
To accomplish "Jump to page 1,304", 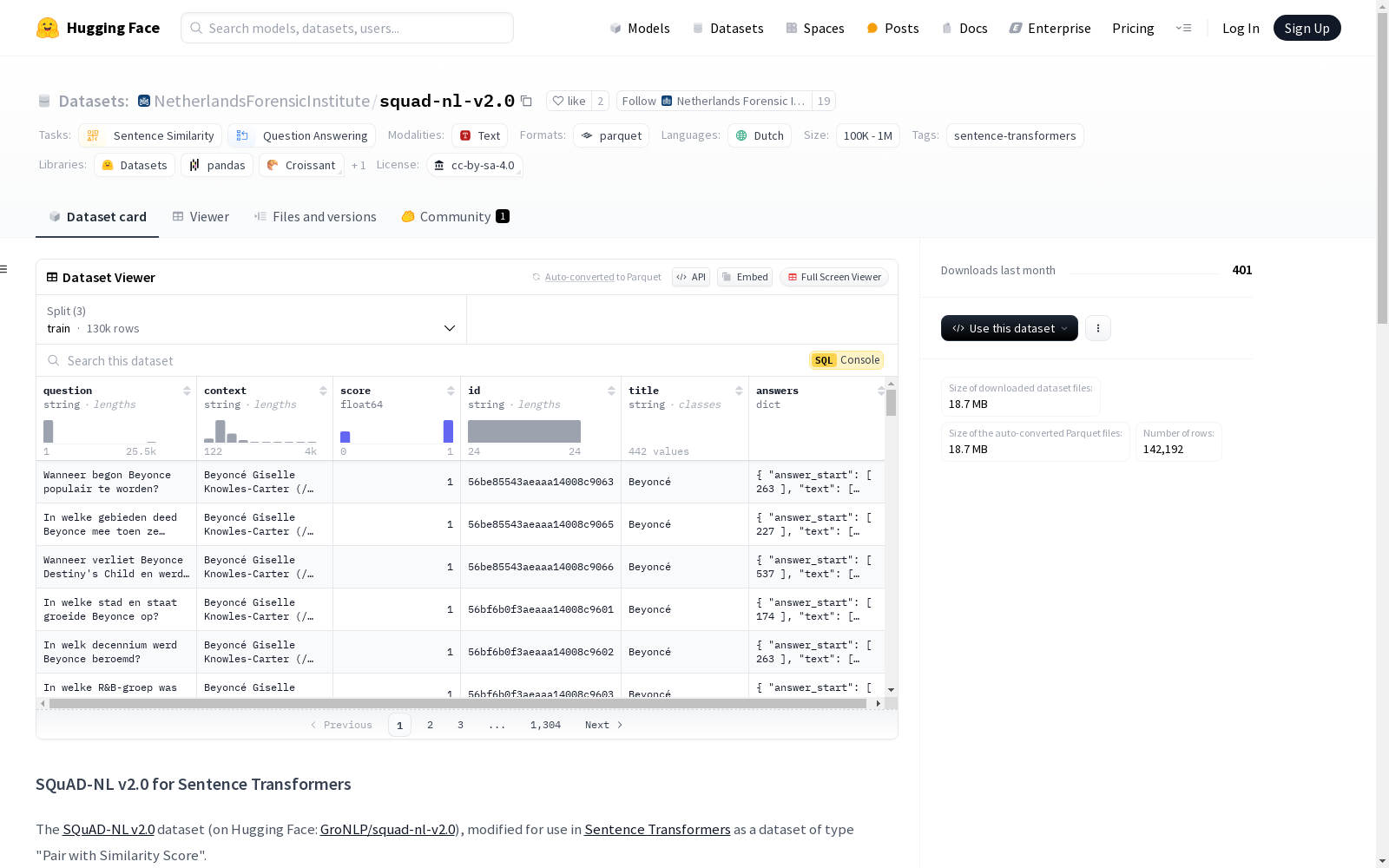I will pos(545,725).
